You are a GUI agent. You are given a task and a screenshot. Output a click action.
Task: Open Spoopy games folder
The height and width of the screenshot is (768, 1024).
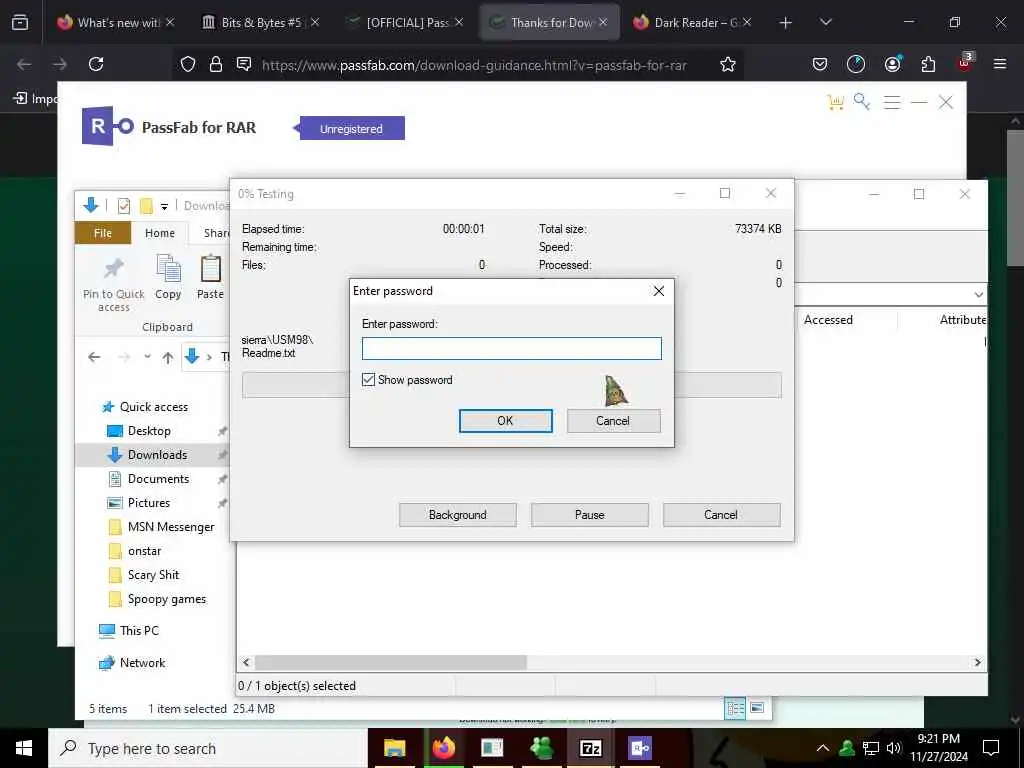tap(157, 599)
